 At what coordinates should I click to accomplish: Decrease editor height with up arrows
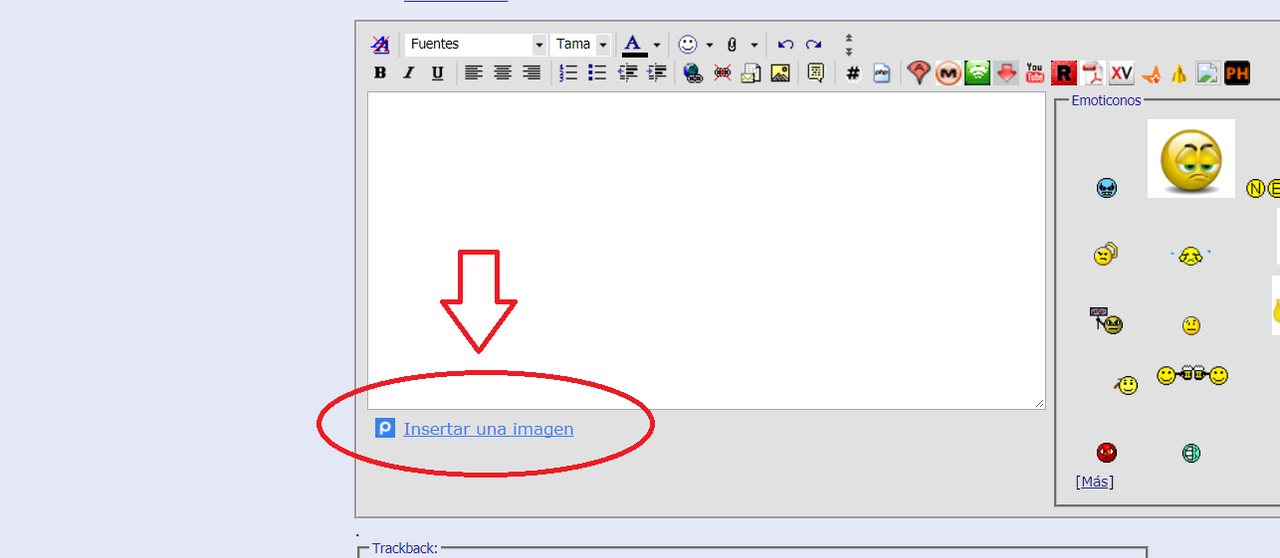coord(848,39)
